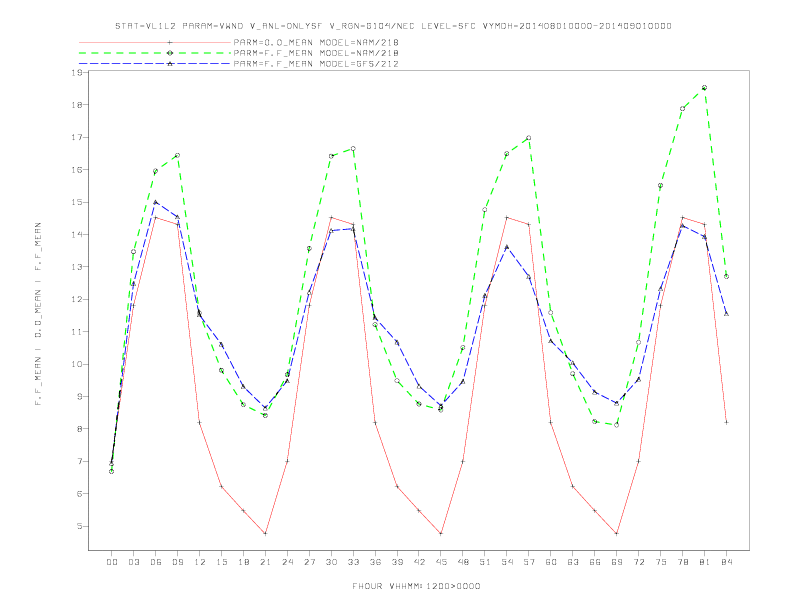Image resolution: width=792 pixels, height=612 pixels.
Task: Click y-axis tick label 10
Action: [77, 364]
